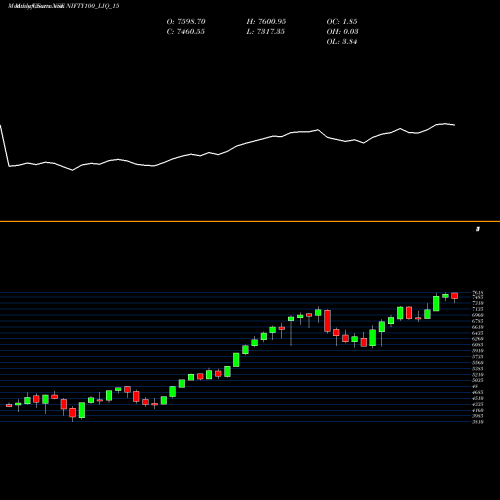Viewport: 500px width, 500px height.
Task: Click the tall red candle after the mid-chart peak
Action: point(327,321)
